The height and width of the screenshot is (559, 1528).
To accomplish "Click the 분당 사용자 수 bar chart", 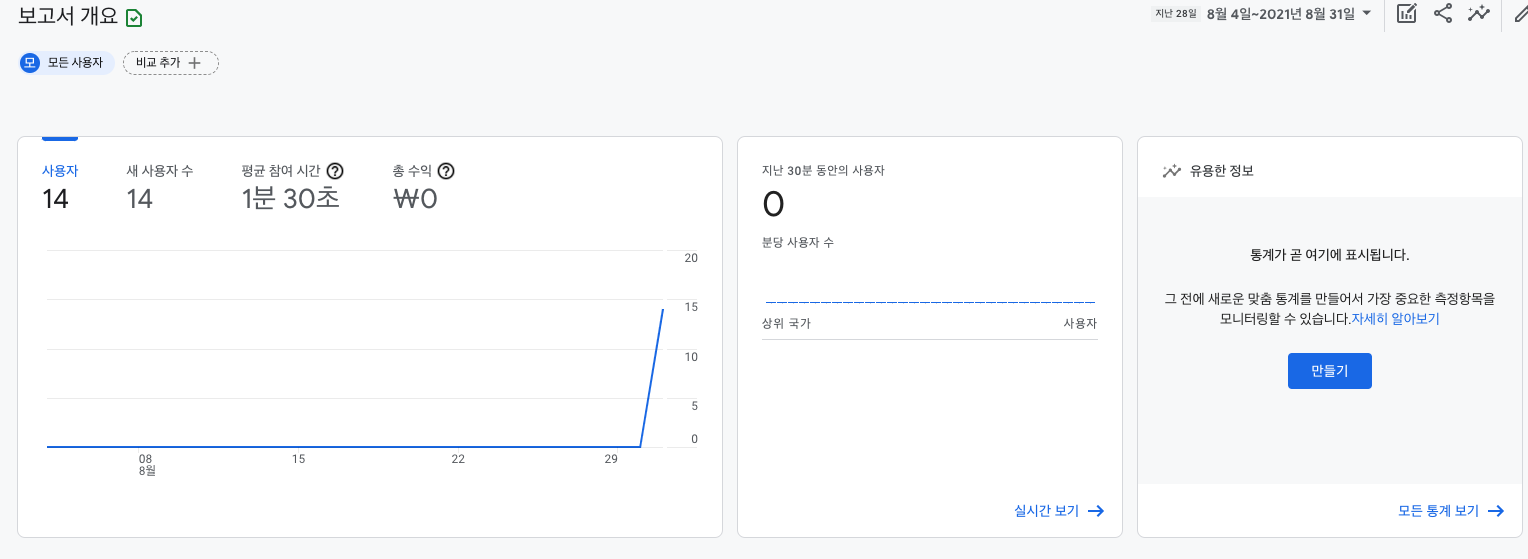I will 930,301.
